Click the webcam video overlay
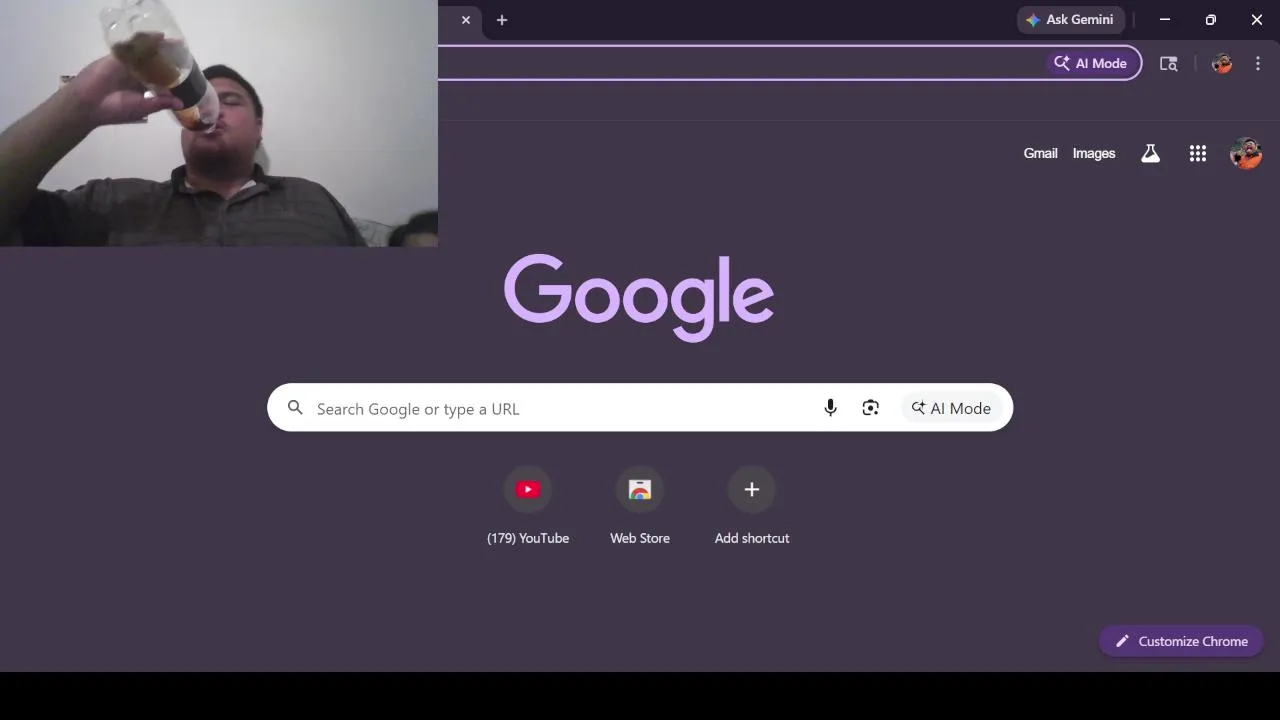Image resolution: width=1280 pixels, height=720 pixels. pos(219,123)
